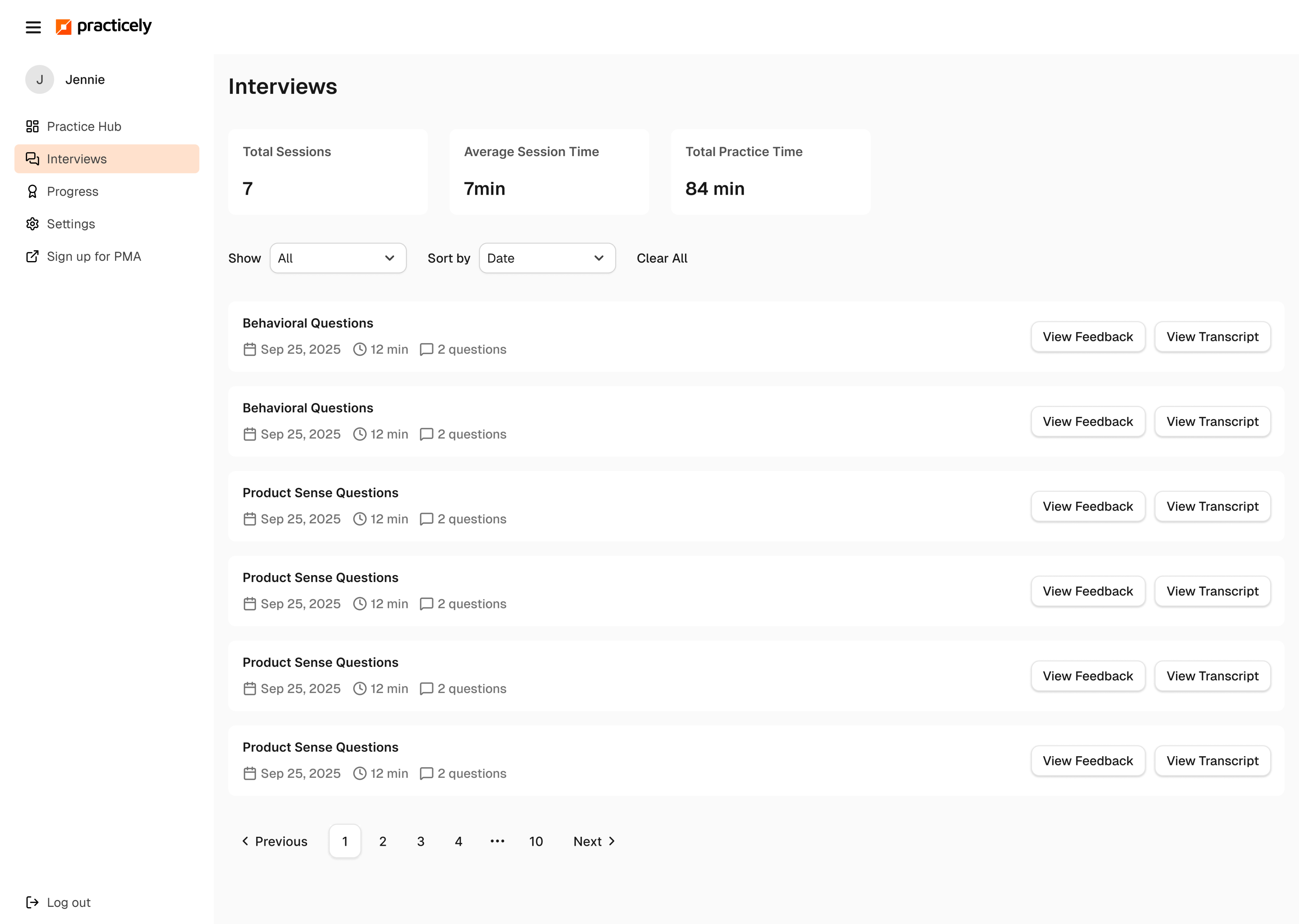Click the Previous page button
Viewport: 1299px width, 924px height.
tap(275, 841)
